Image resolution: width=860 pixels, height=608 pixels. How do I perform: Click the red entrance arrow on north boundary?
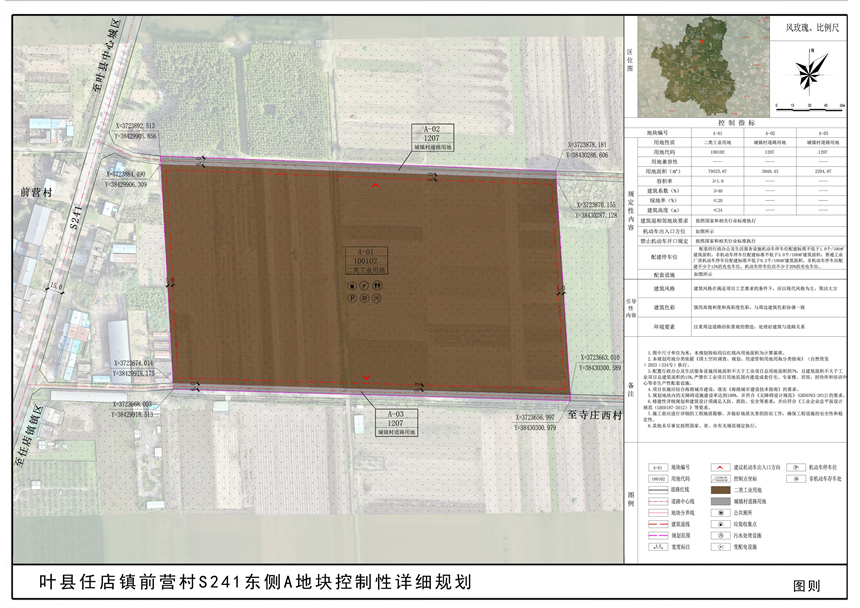coord(375,185)
